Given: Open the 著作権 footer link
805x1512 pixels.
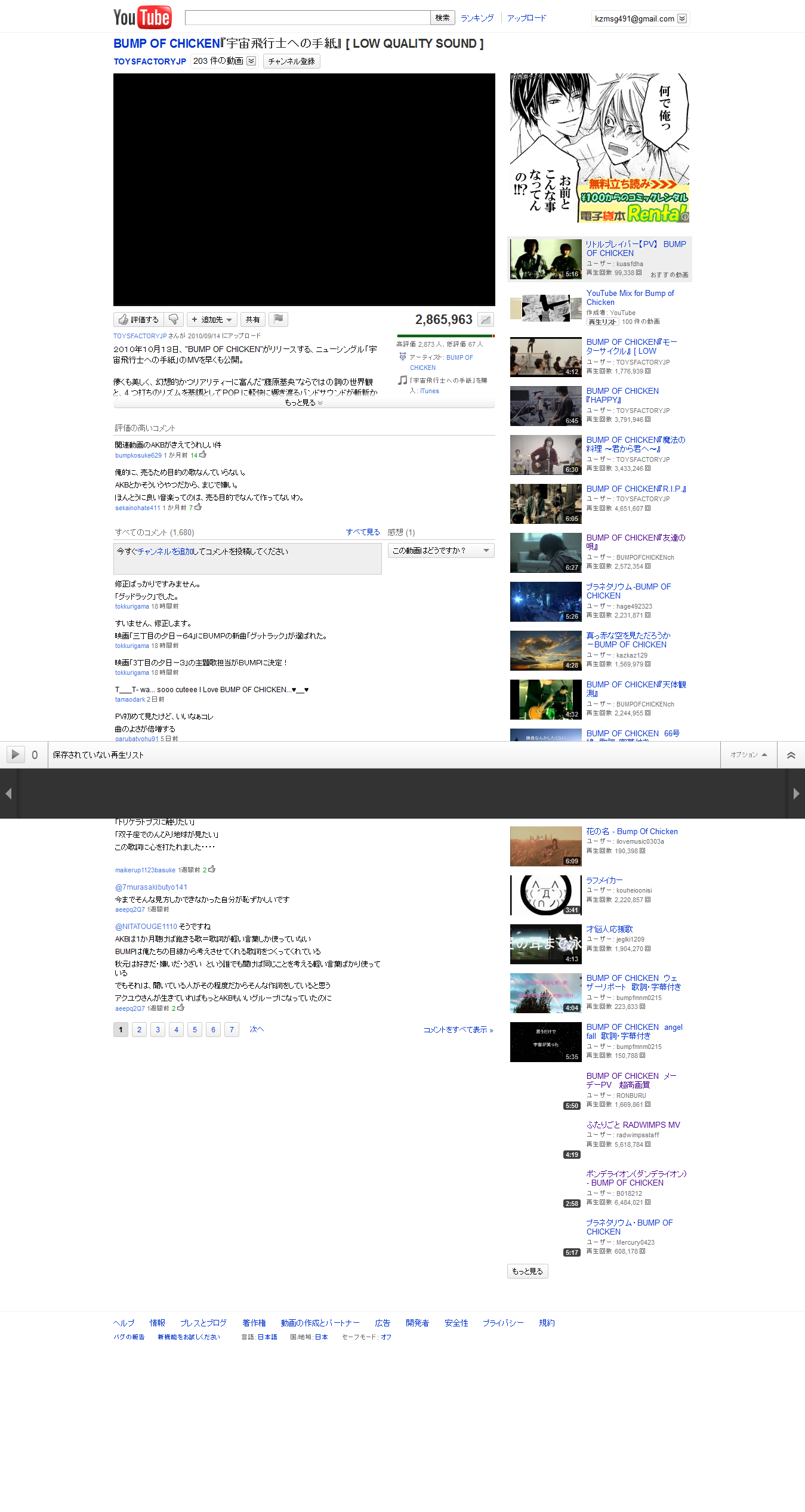Looking at the screenshot, I should pos(254,1323).
